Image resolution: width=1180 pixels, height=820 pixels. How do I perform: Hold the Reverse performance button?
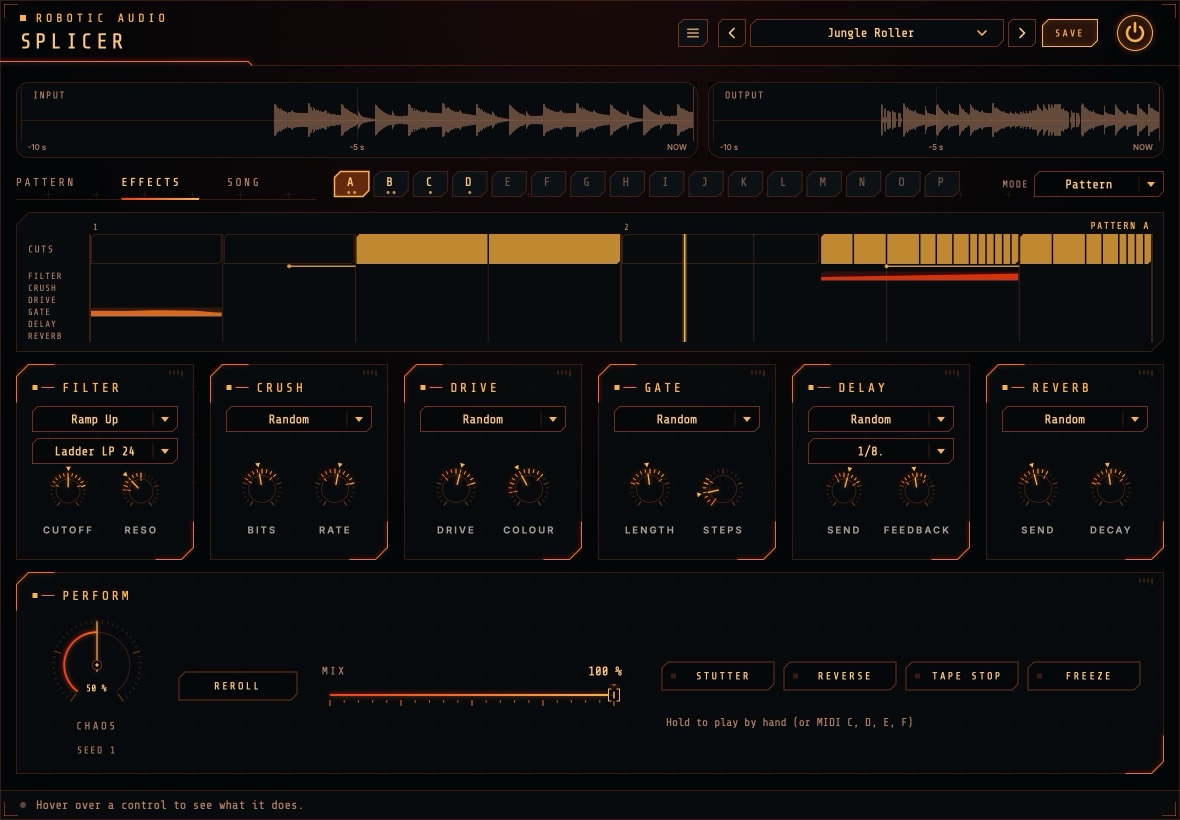(840, 676)
